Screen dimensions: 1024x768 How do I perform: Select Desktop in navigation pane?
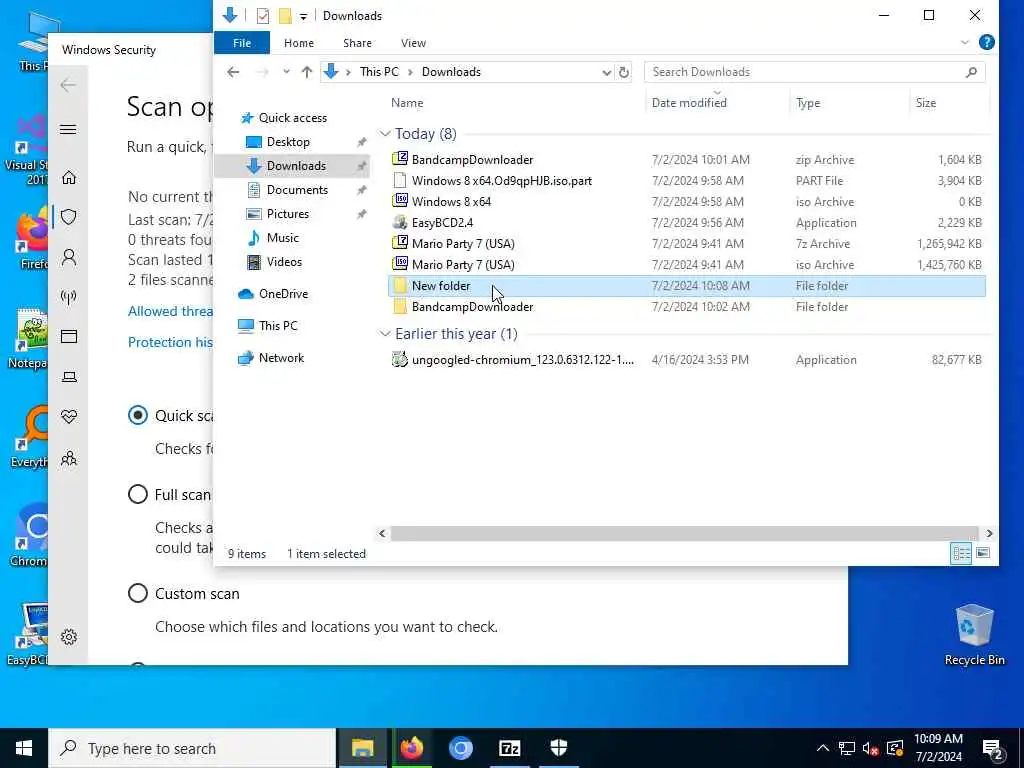pos(288,142)
